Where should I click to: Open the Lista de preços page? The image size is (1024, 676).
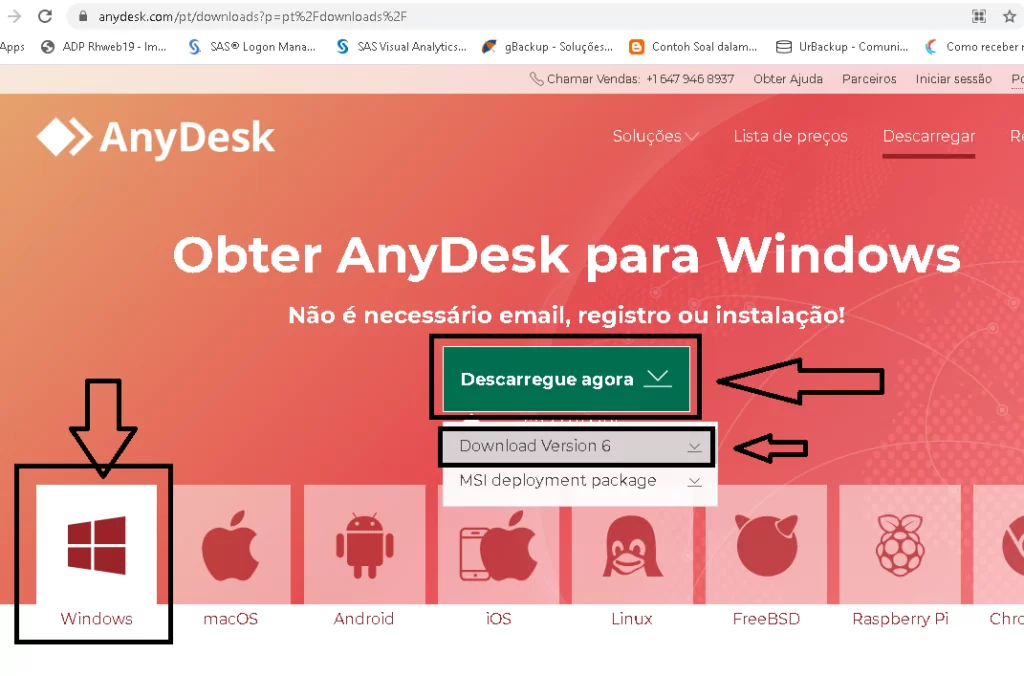[790, 136]
